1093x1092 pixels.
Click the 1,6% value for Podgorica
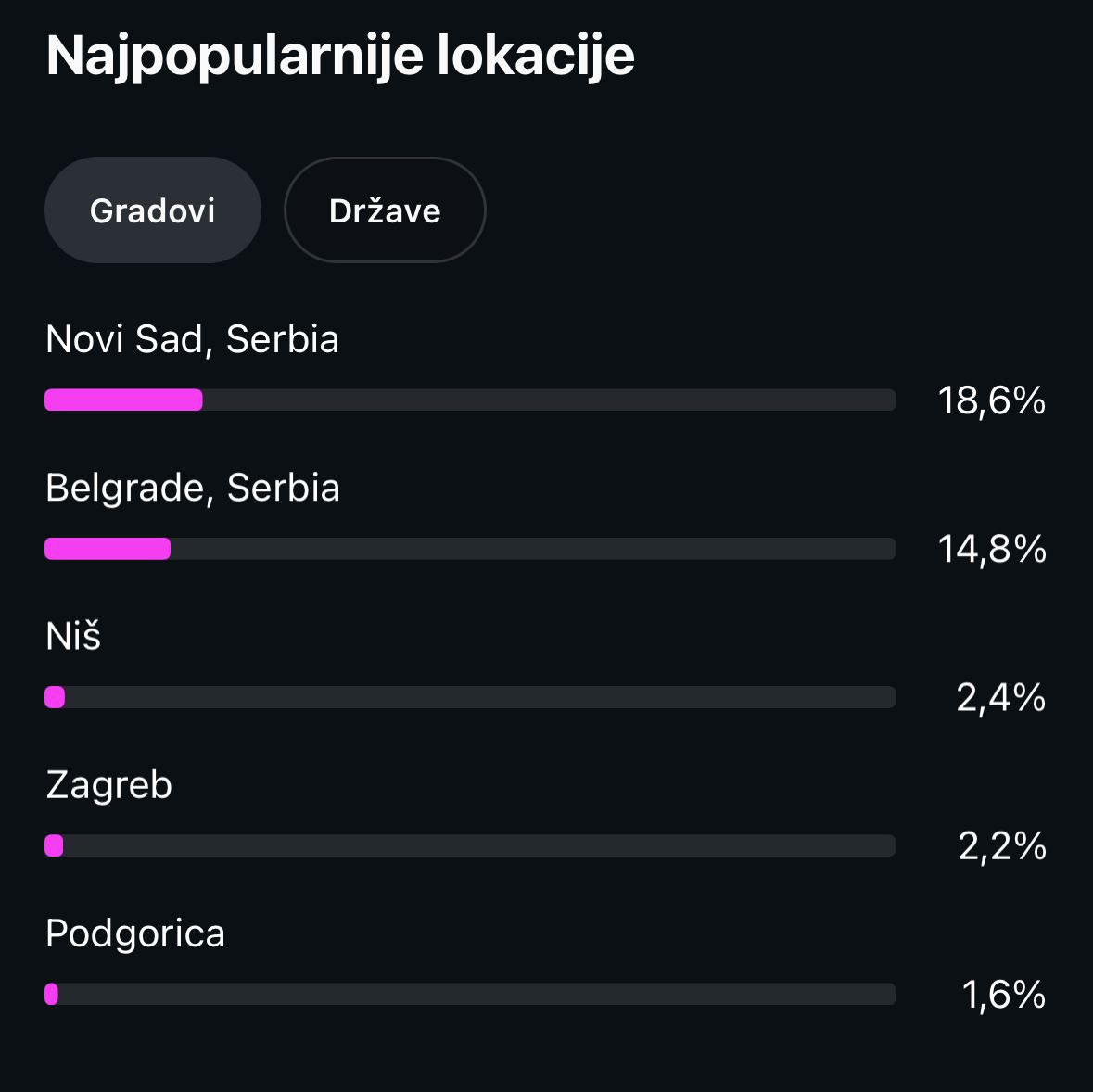(1003, 995)
